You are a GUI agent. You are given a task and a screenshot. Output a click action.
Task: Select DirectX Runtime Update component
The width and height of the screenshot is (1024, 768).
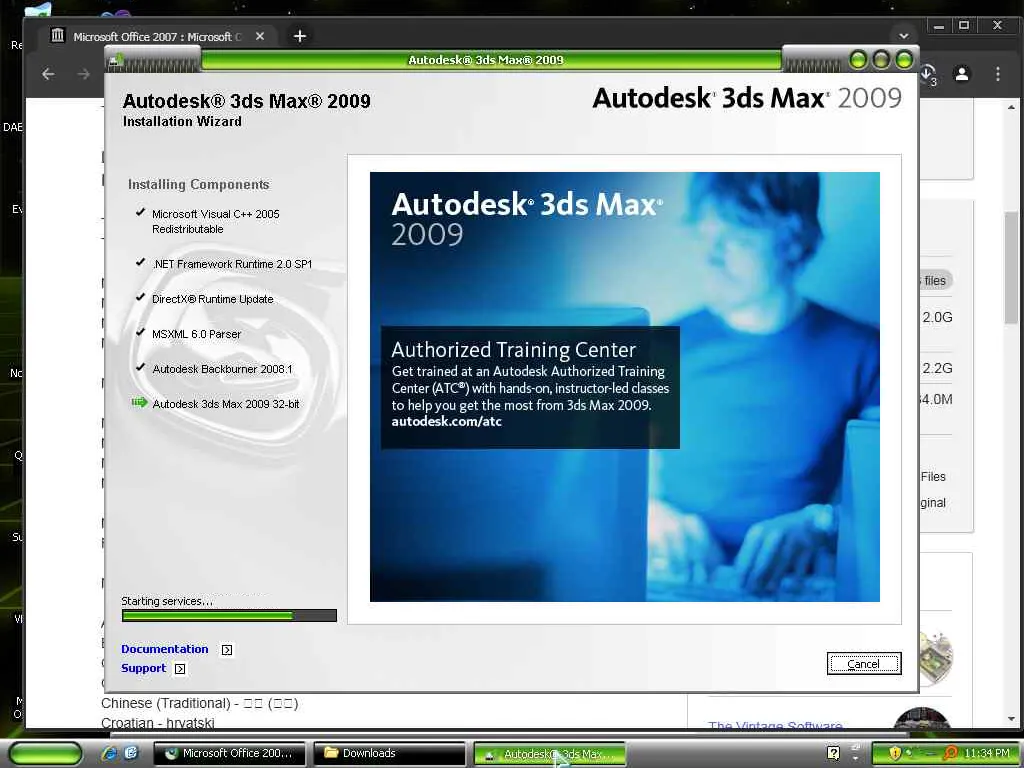(x=213, y=299)
